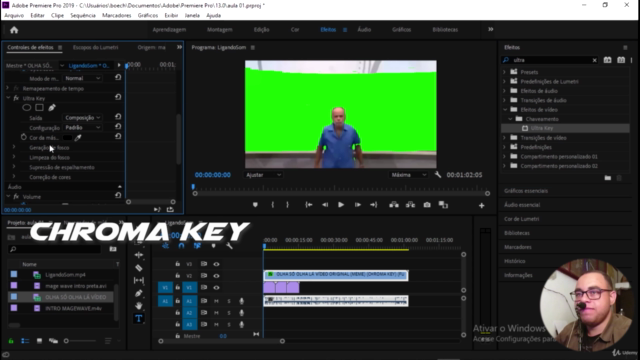Toggle A1 source patching

165,301
